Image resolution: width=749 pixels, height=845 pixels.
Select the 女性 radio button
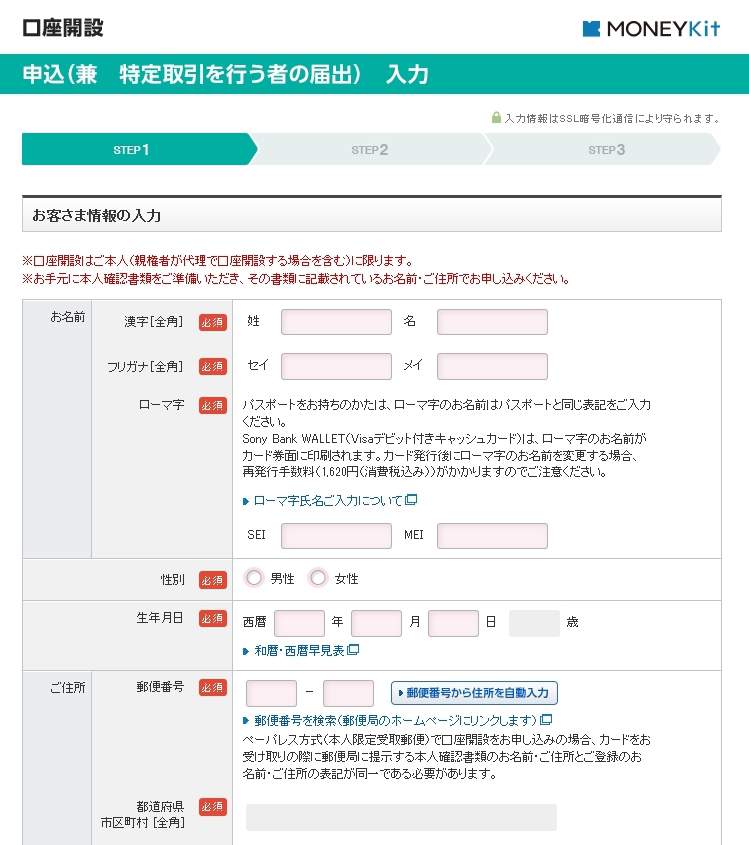click(x=318, y=578)
